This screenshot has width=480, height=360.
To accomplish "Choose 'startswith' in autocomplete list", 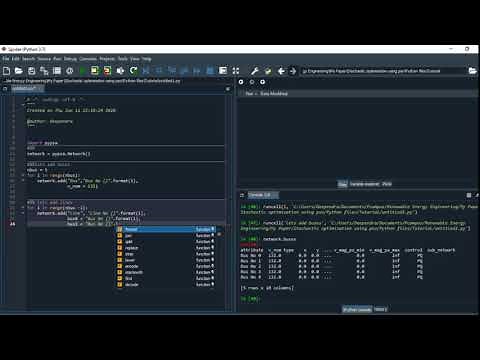I will pyautogui.click(x=166, y=272).
